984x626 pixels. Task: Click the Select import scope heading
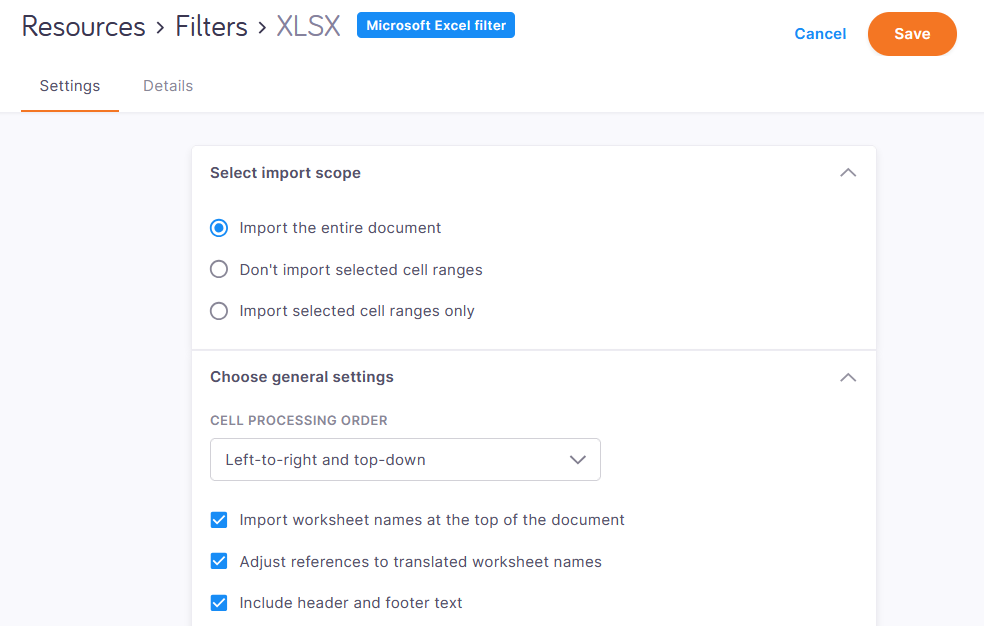tap(286, 173)
